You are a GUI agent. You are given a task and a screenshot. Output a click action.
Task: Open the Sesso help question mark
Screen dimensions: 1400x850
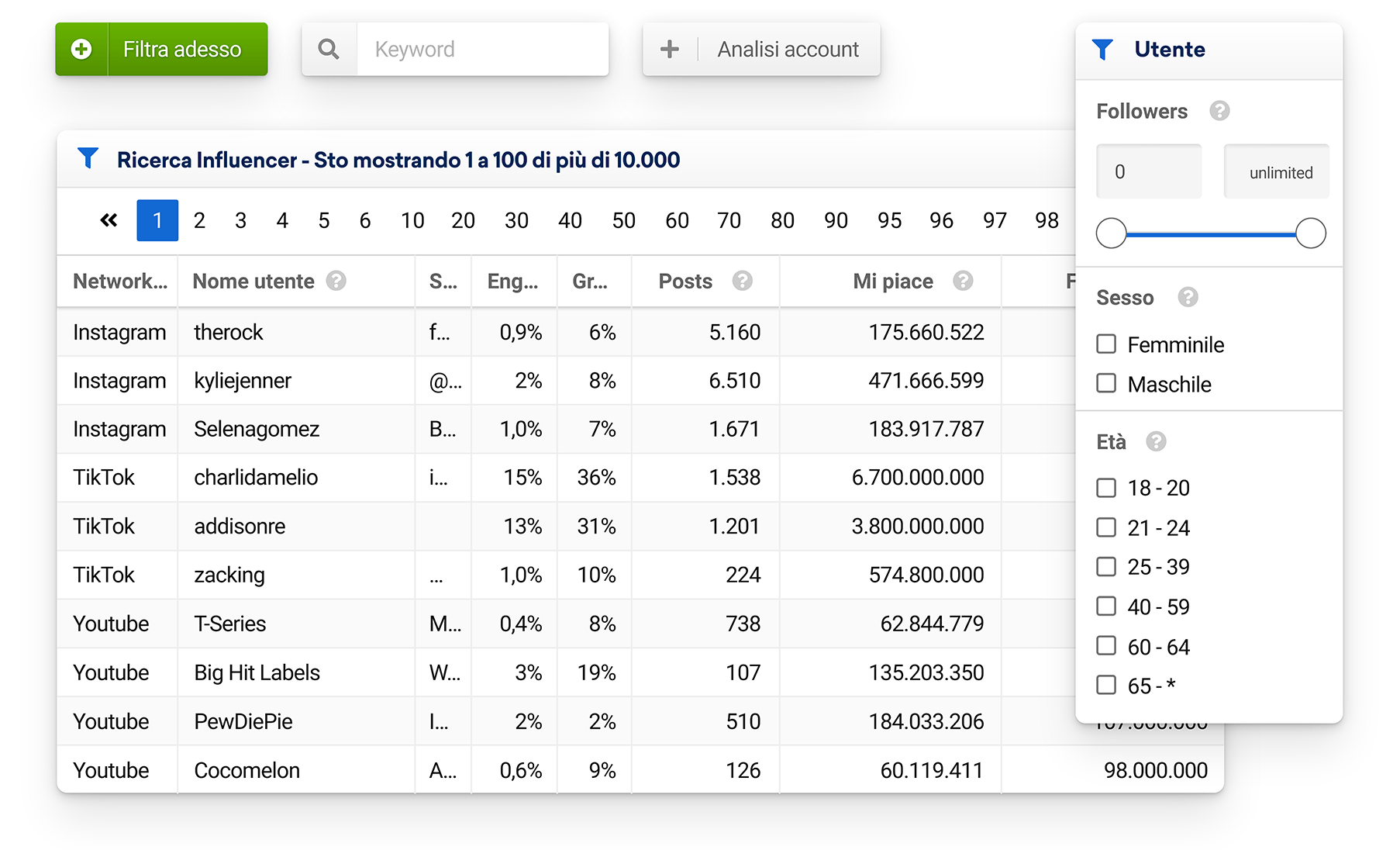(x=1188, y=298)
